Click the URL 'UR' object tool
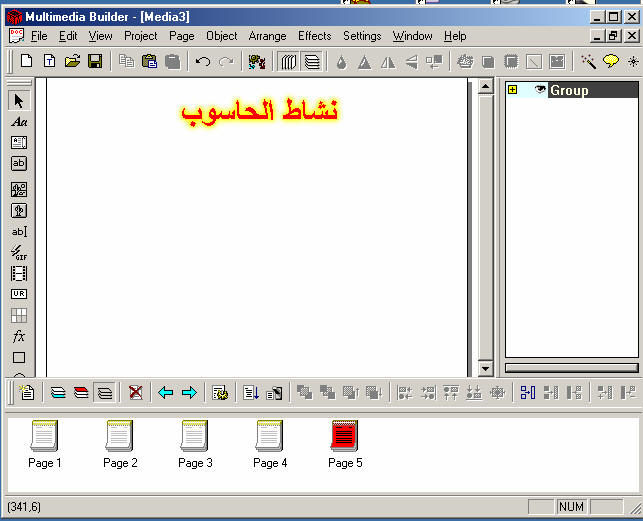 (x=19, y=294)
